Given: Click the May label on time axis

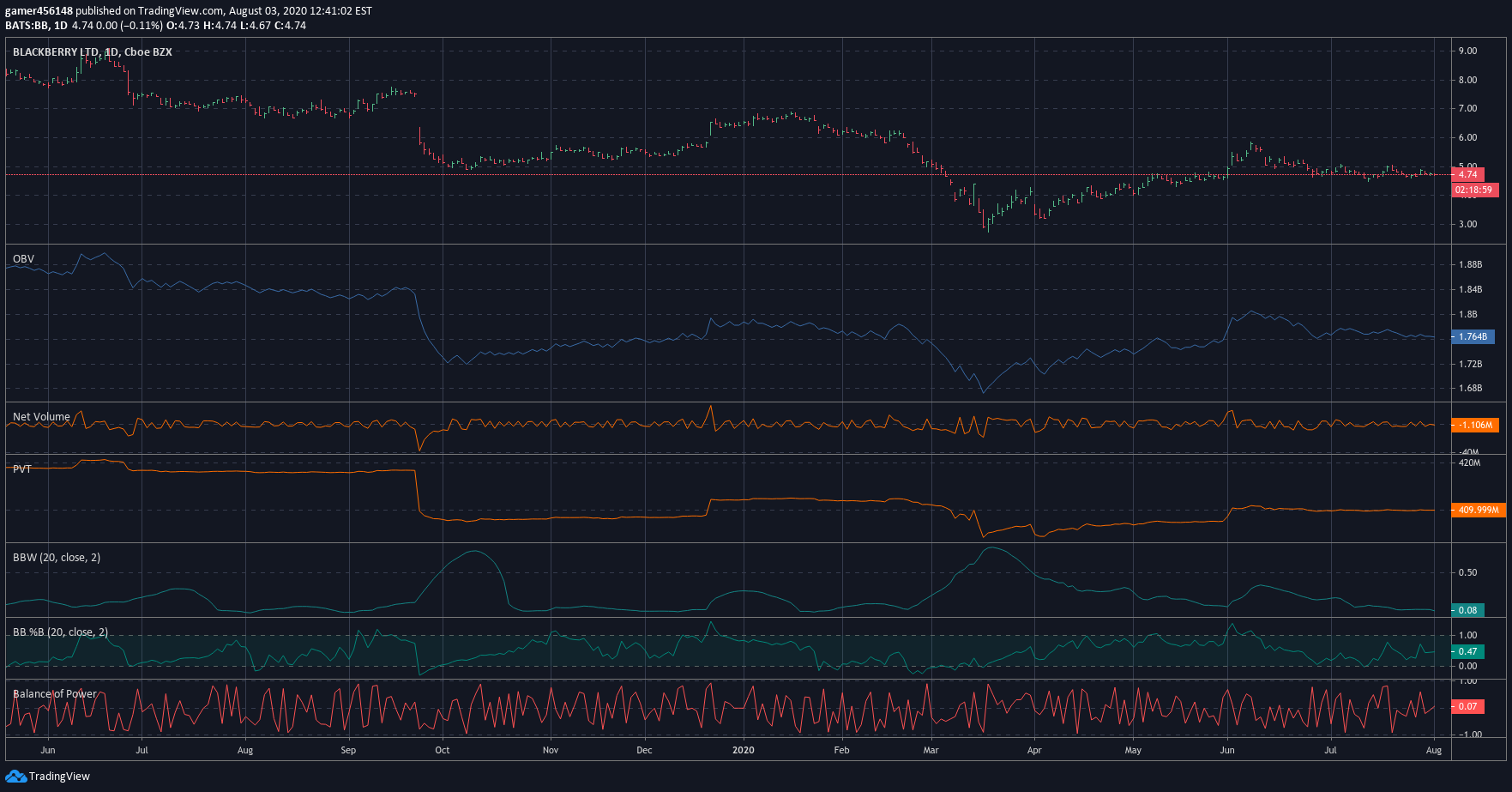Looking at the screenshot, I should pos(1133,750).
